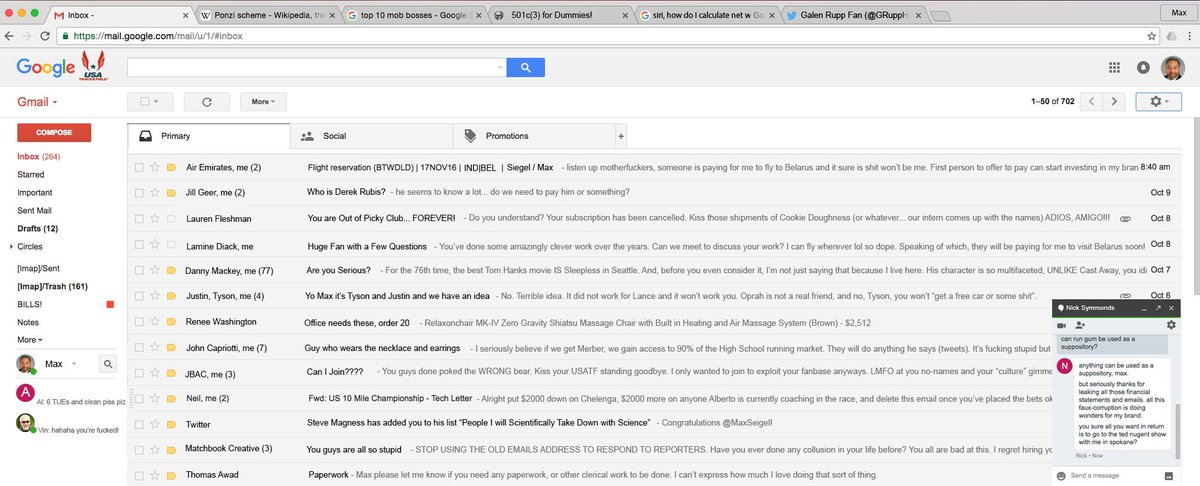Viewport: 1200px width, 486px height.
Task: Open the Inbox (264) folder
Action: coord(39,157)
